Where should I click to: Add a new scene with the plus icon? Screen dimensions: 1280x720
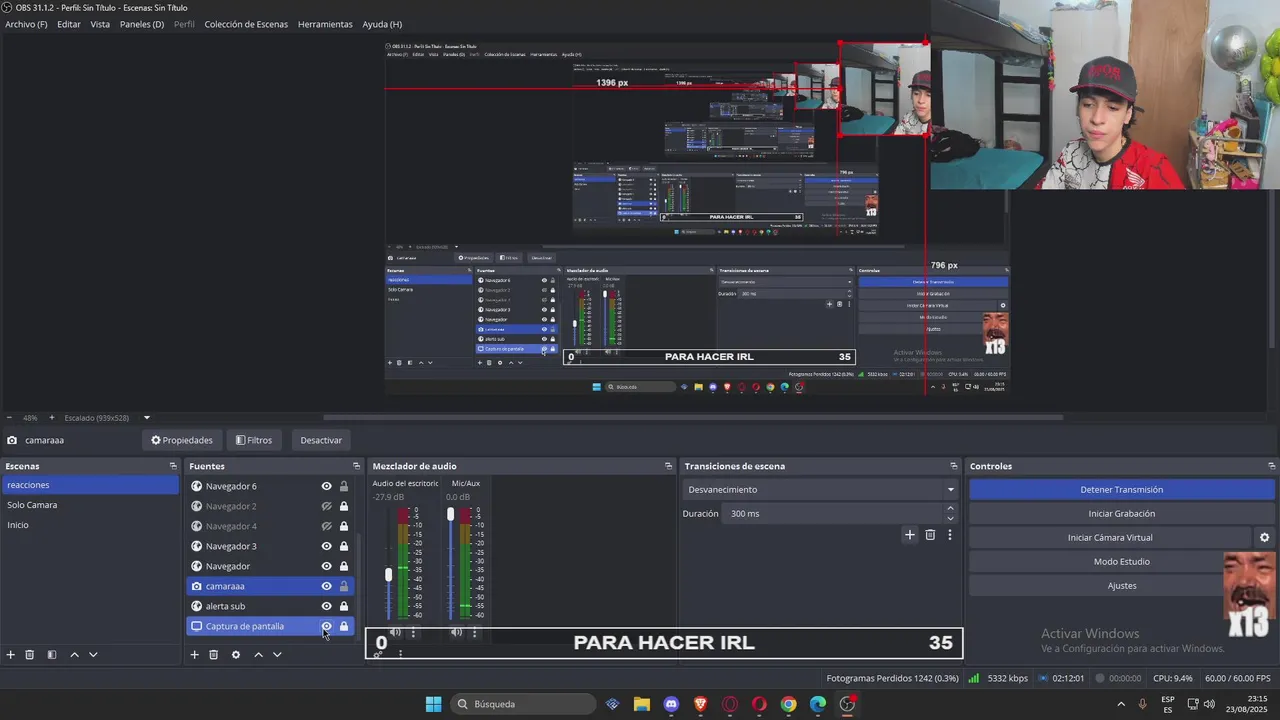[11, 655]
